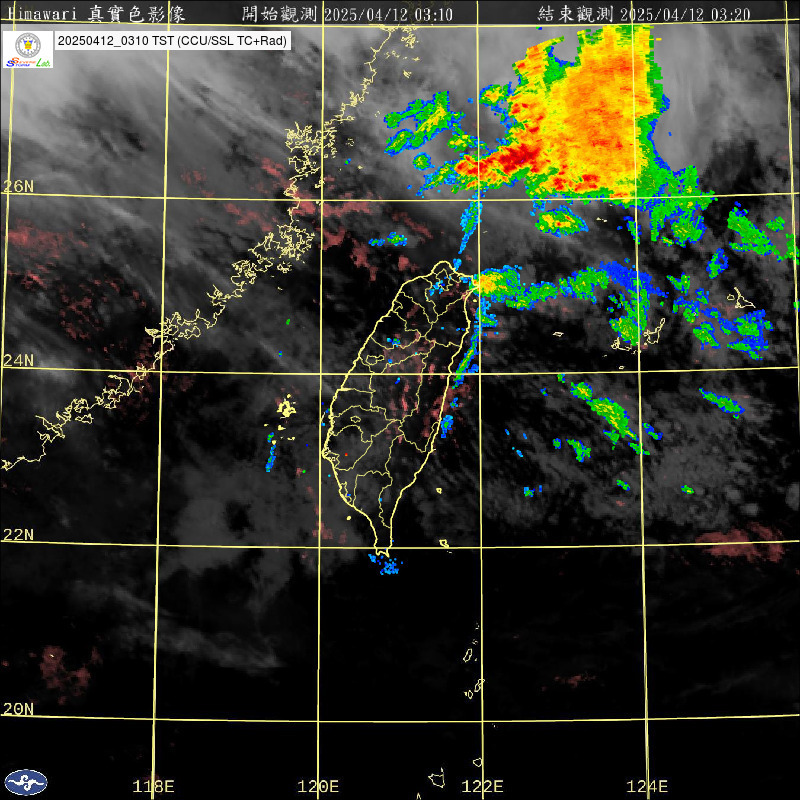The image size is (800, 800).
Task: Click the small island outline near Penghu
Action: click(287, 407)
